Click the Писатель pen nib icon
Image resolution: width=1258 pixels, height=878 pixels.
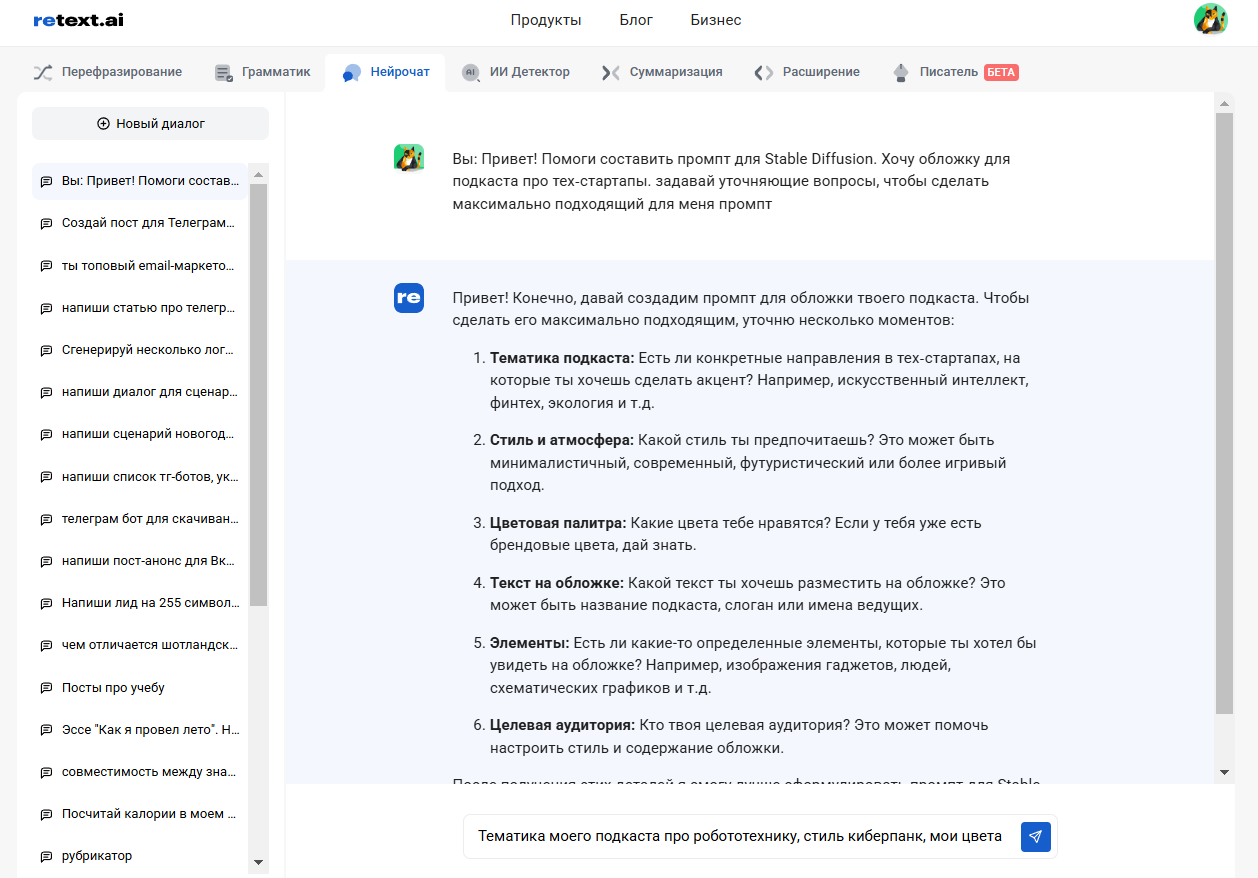901,72
